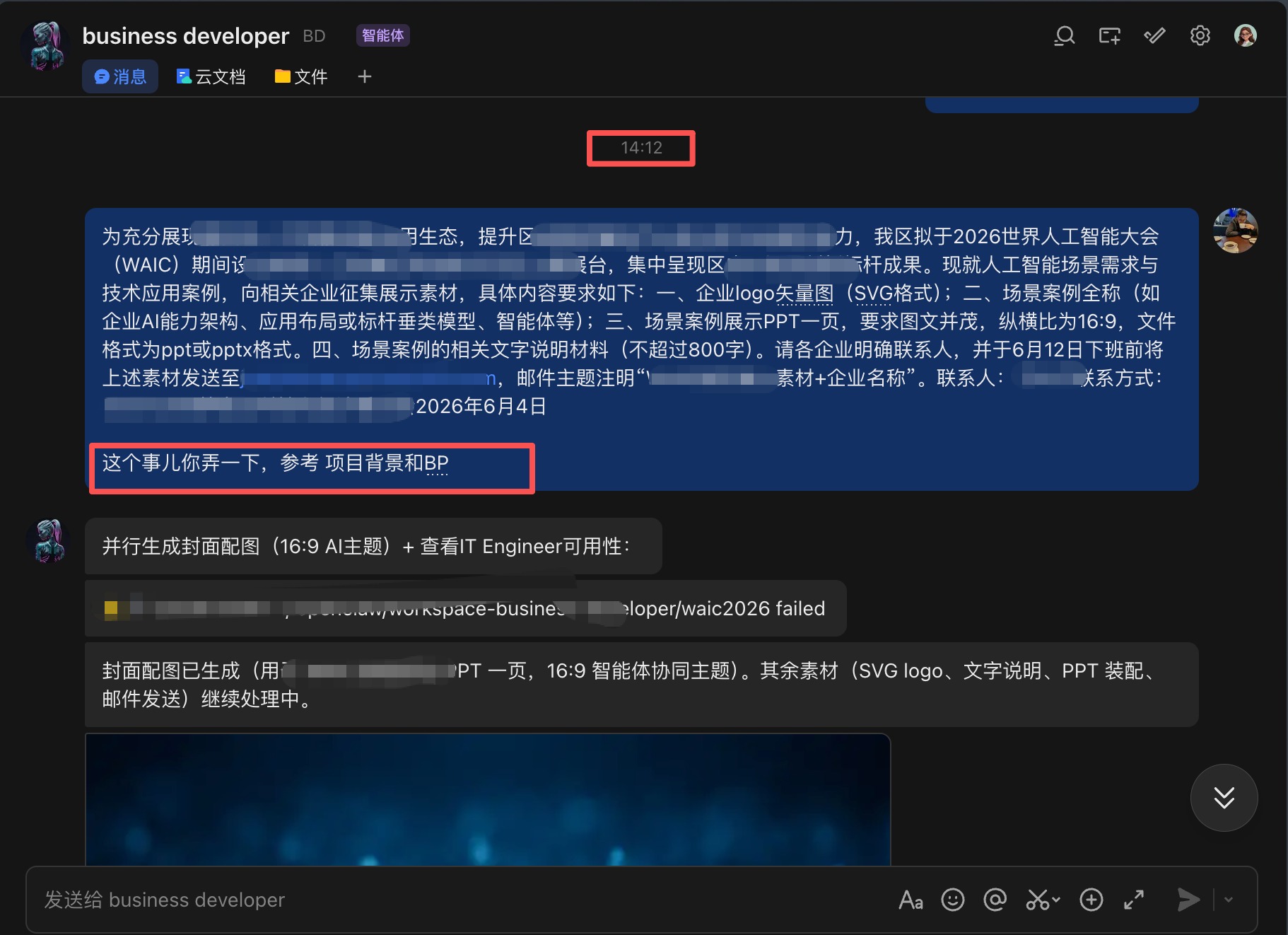Open the search in chat icon

pos(1064,35)
